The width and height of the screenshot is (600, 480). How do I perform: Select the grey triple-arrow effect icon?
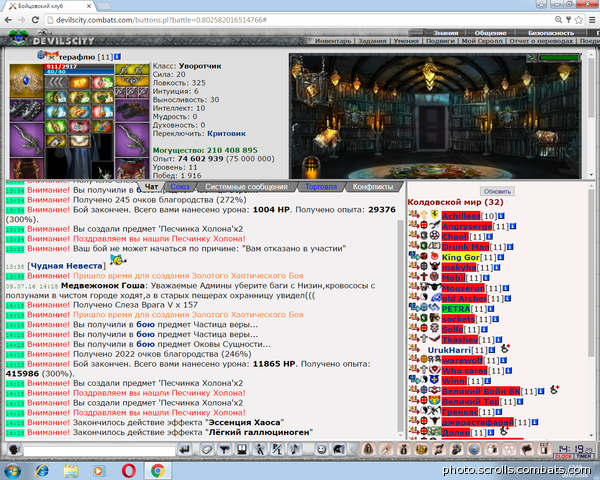[56, 83]
